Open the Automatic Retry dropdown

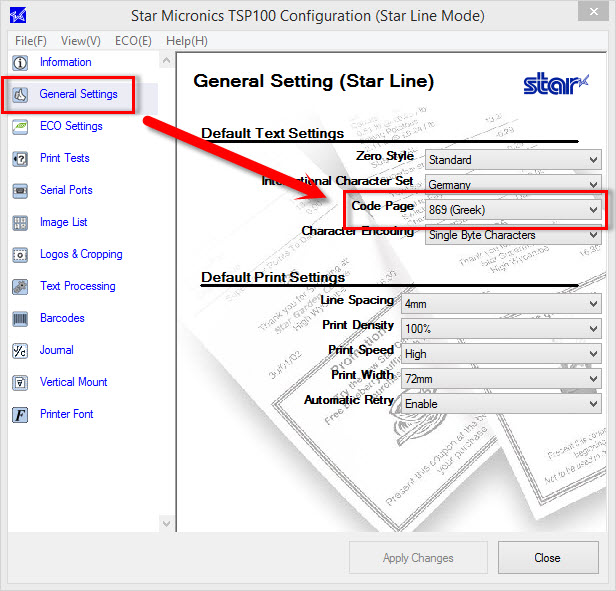pos(501,404)
